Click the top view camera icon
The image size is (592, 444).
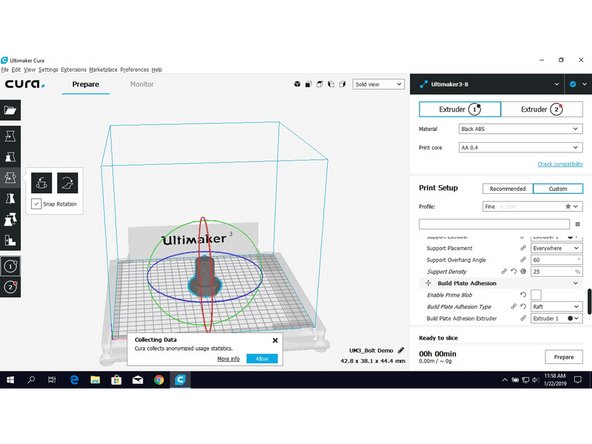pos(320,84)
